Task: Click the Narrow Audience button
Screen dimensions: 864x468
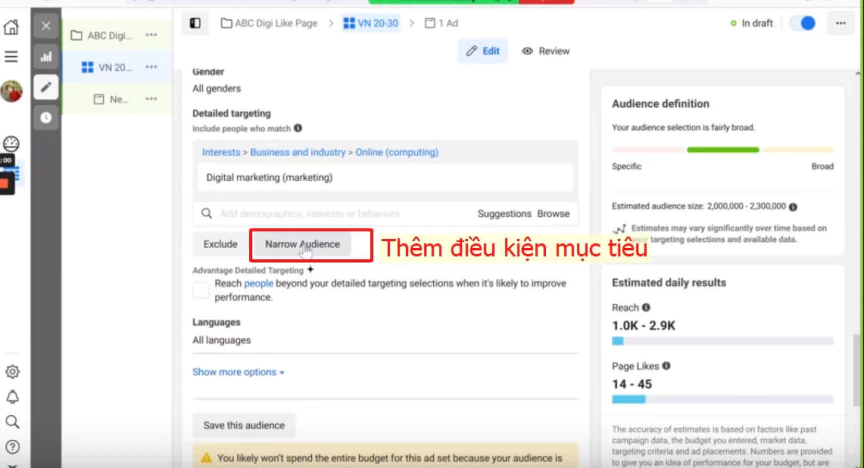Action: click(302, 244)
